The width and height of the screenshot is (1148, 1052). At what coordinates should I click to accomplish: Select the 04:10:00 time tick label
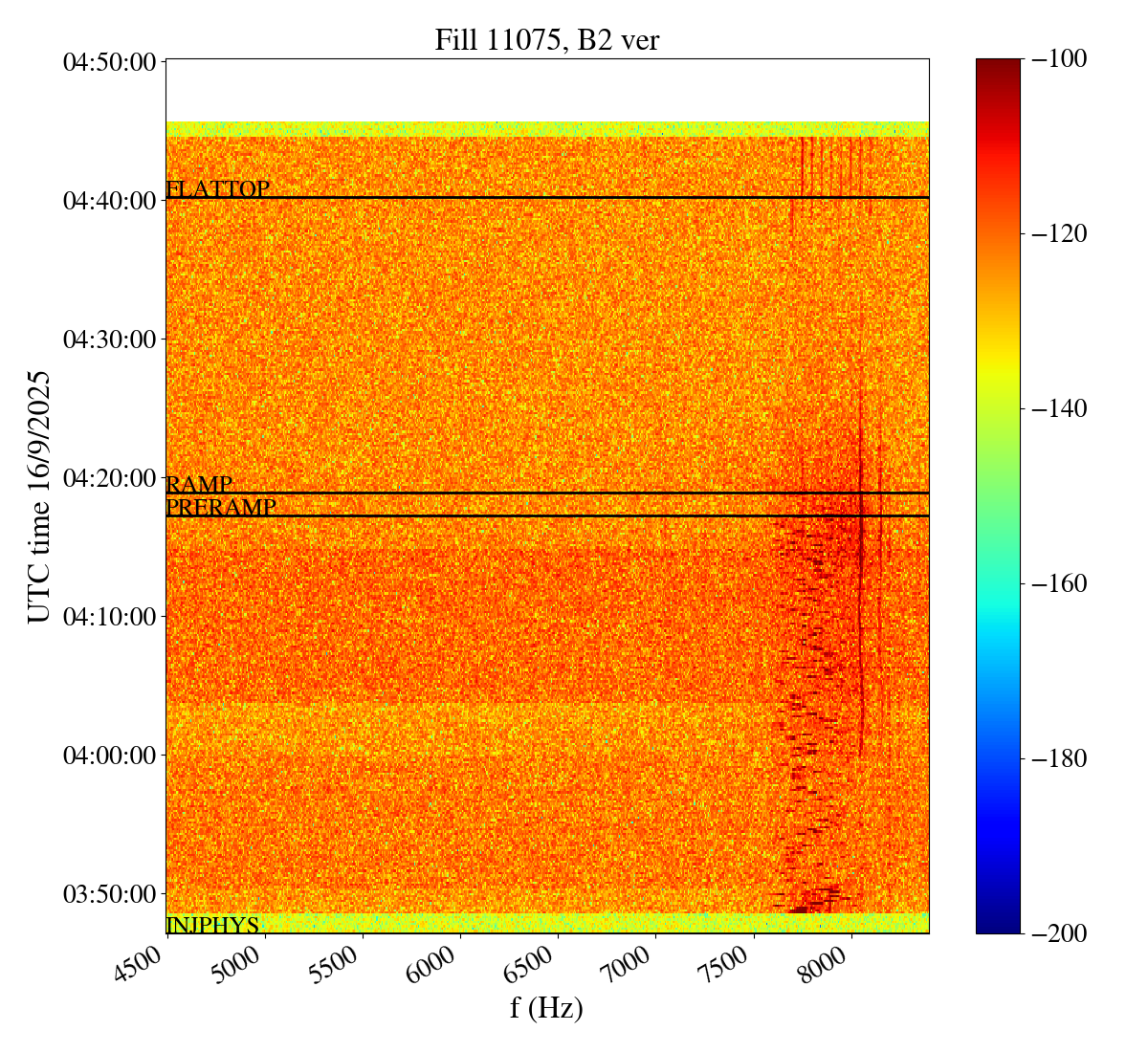tap(109, 617)
